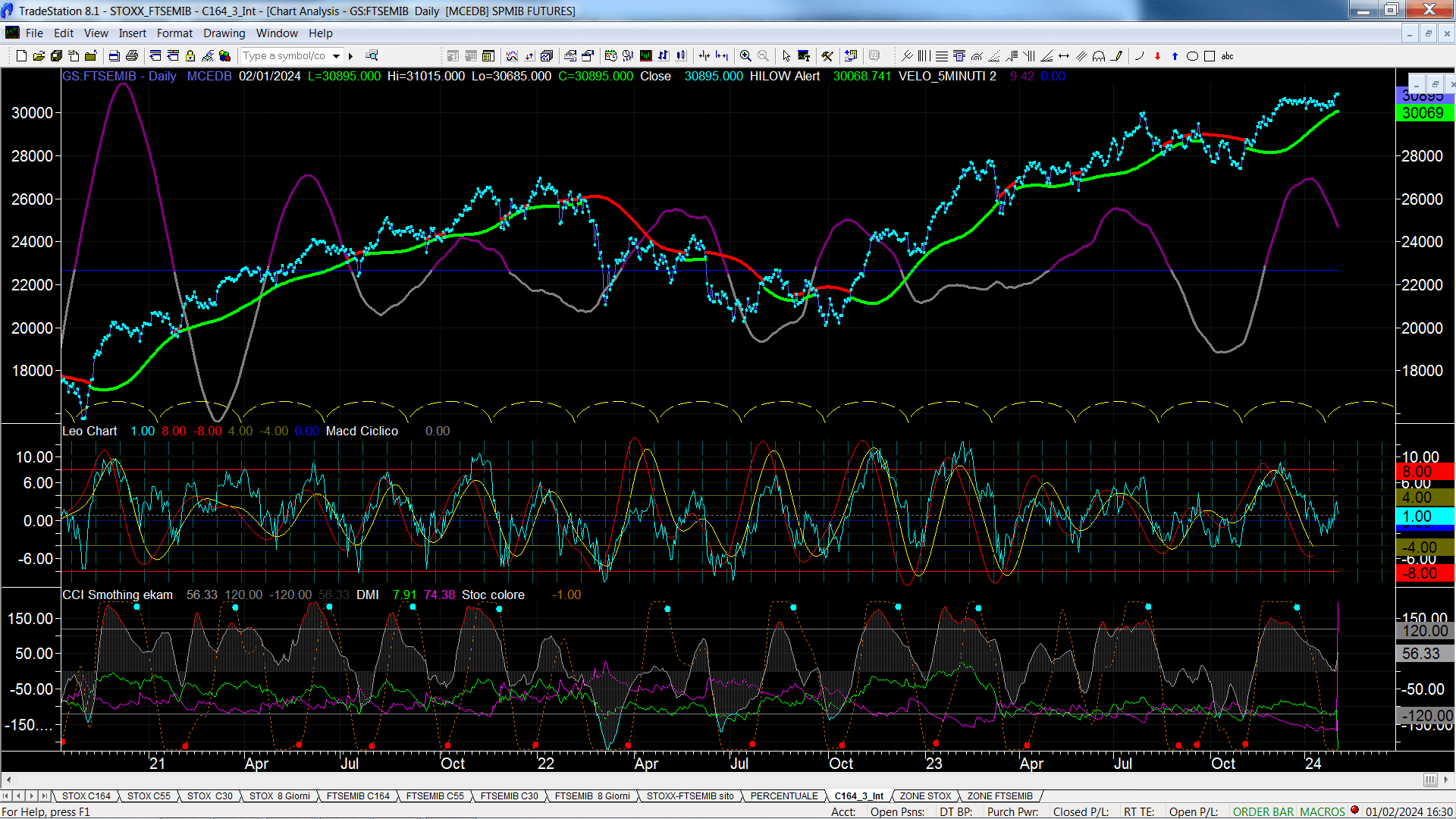Click the decrease bar spacing icon
1456x819 pixels.
[704, 55]
